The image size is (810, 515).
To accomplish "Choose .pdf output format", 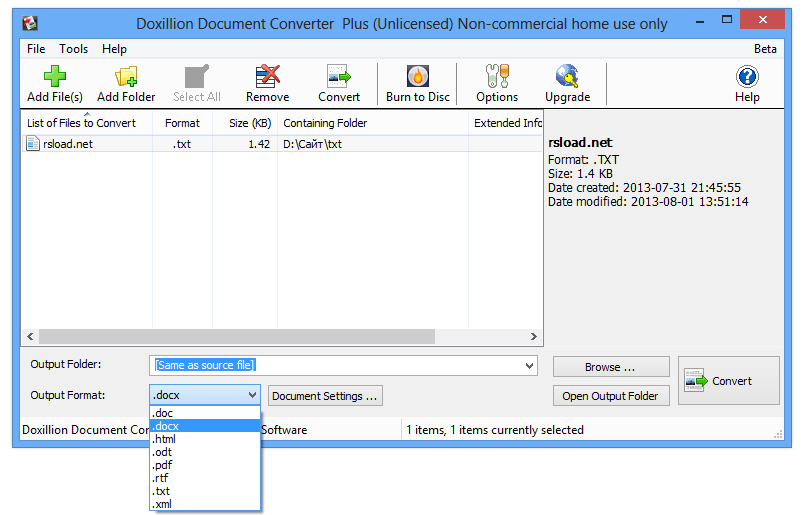I will 205,465.
